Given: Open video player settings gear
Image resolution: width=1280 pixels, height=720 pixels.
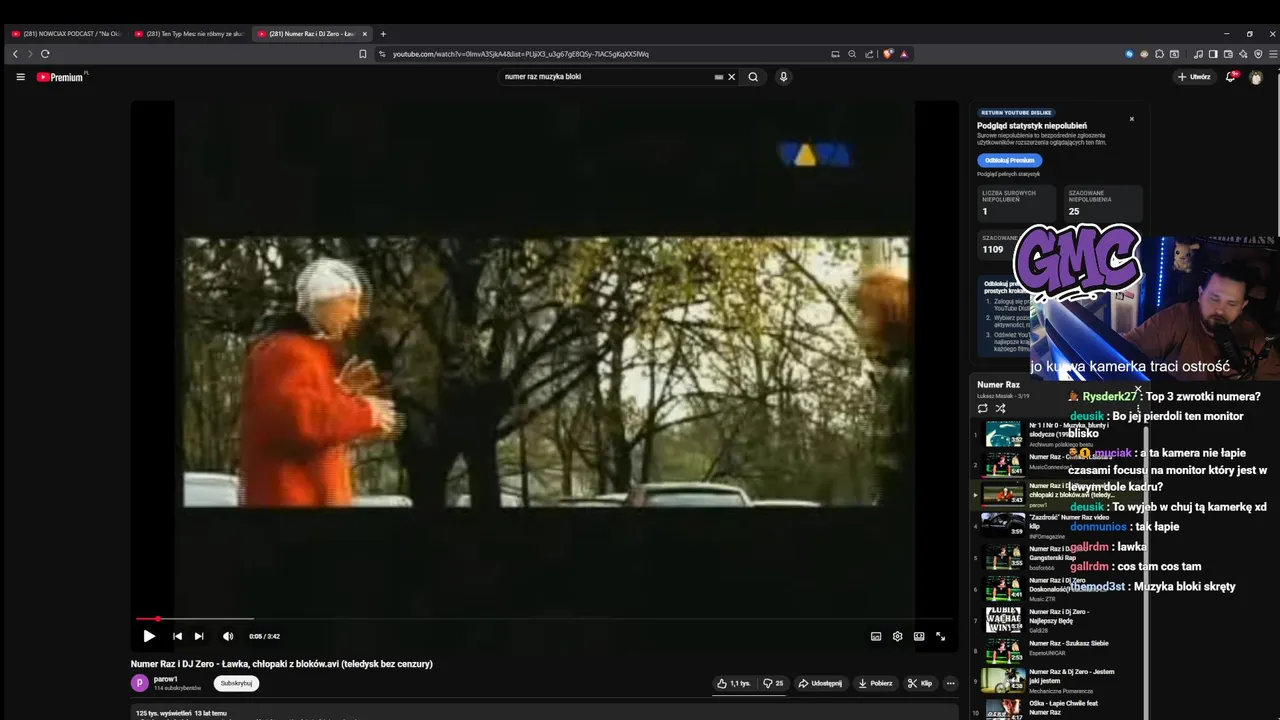Looking at the screenshot, I should [x=897, y=636].
